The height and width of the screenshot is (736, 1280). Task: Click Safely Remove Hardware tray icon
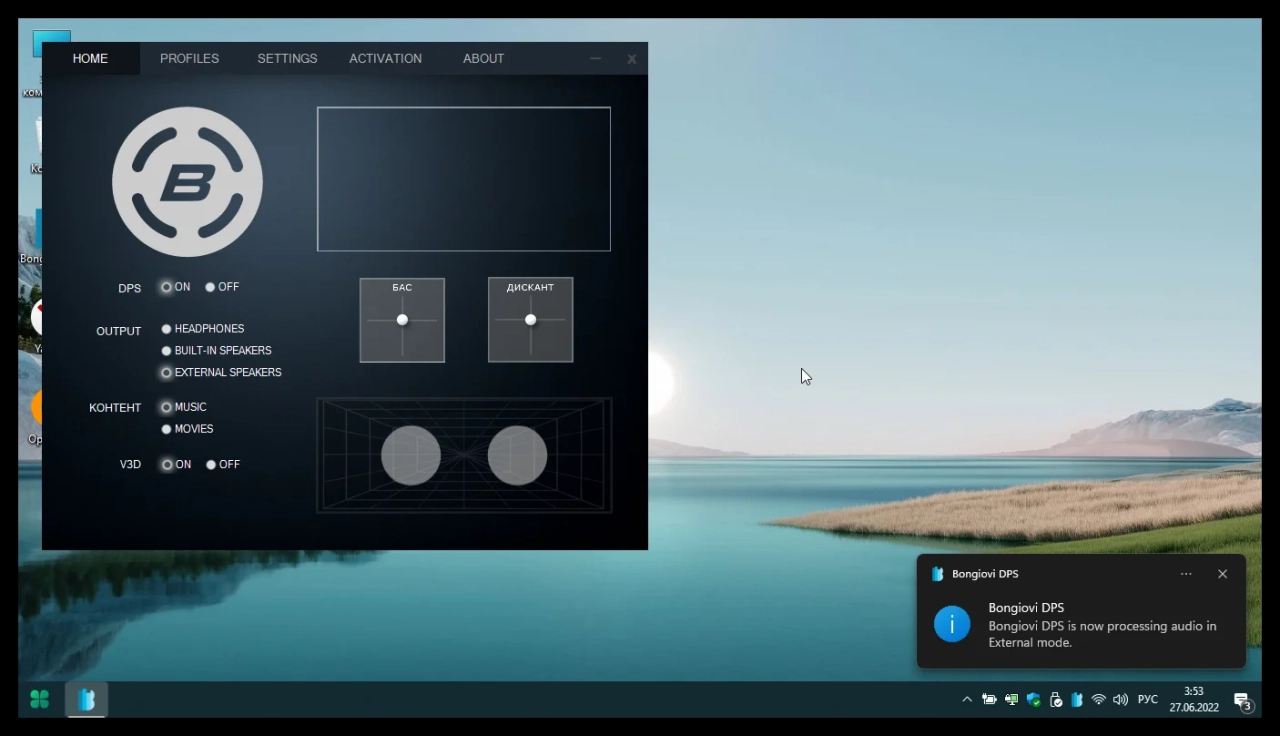[x=1055, y=700]
